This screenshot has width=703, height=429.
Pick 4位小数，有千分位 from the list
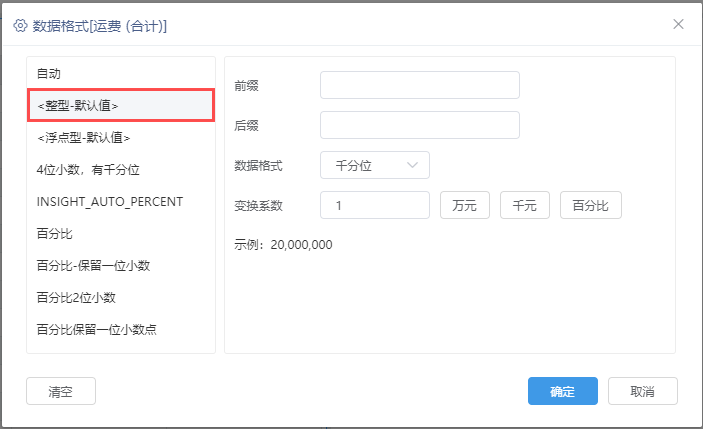click(121, 169)
